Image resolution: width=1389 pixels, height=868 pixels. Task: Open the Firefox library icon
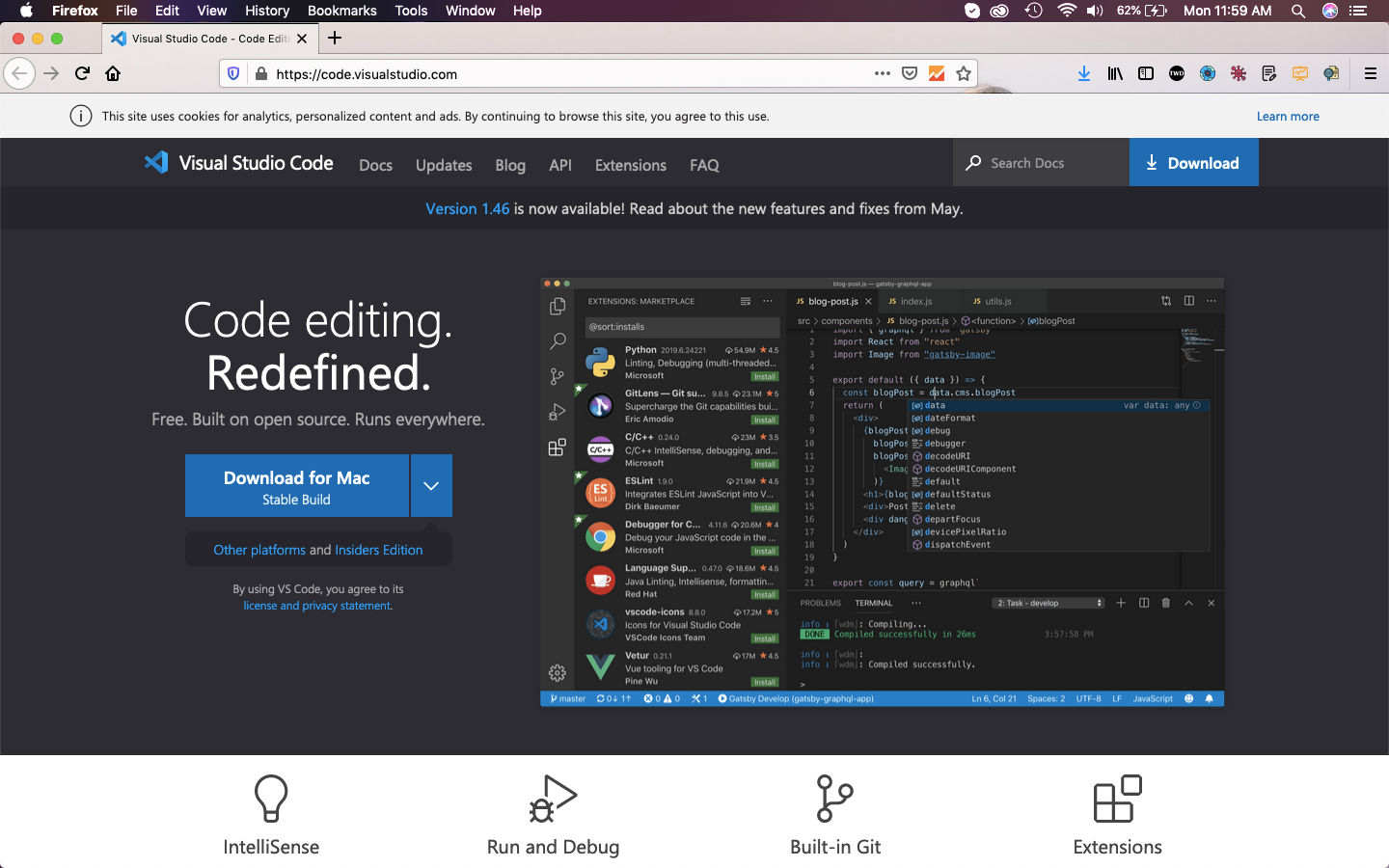(1115, 73)
